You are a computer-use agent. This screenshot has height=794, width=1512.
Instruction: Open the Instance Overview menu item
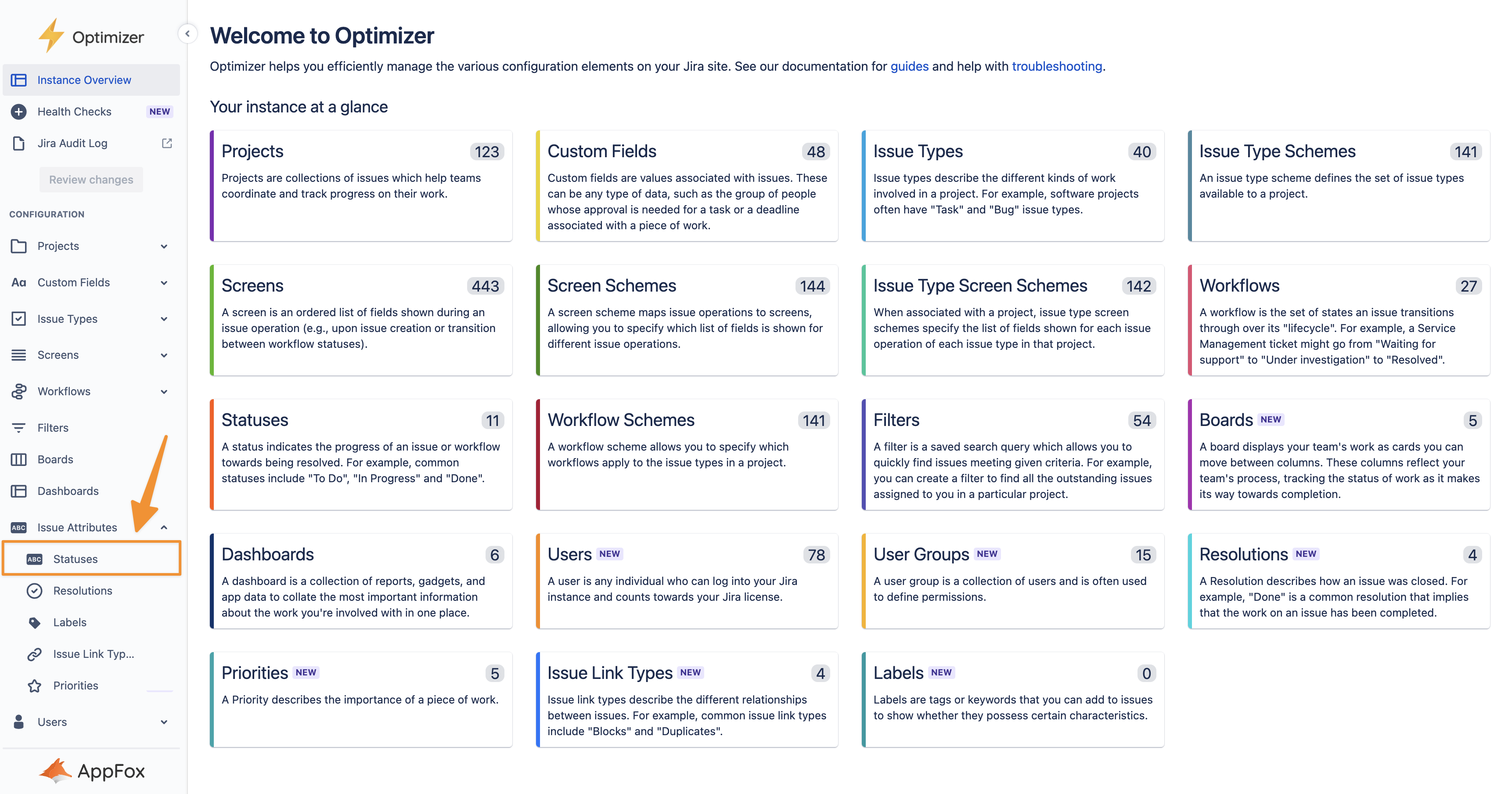84,80
